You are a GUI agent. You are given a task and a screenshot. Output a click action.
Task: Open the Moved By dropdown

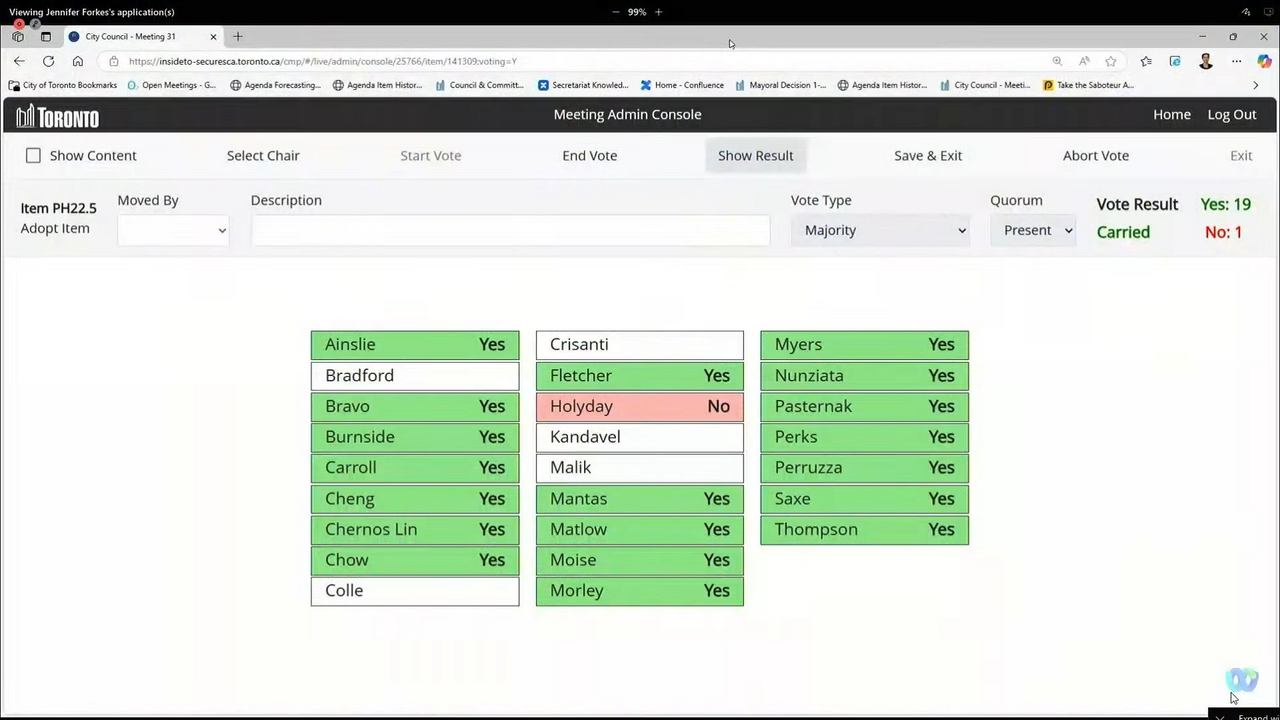(x=172, y=230)
